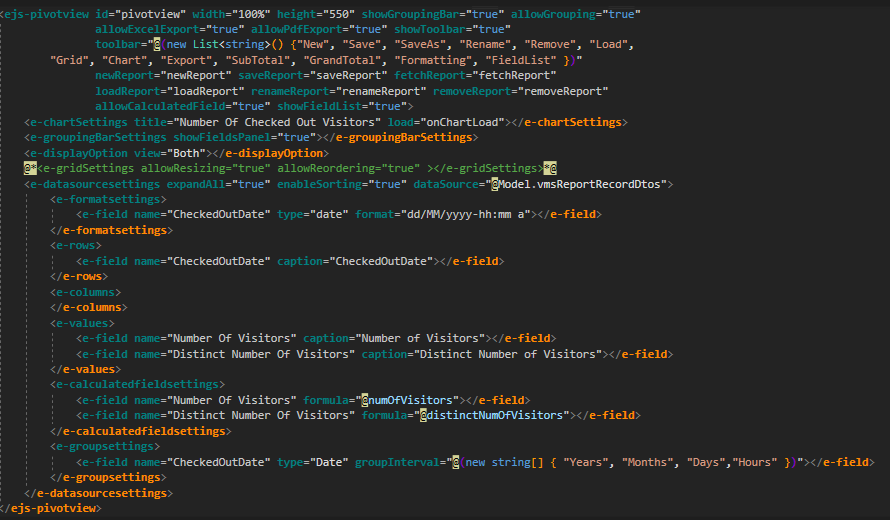Click the "dd/MM/yyyy-hh:mm a" format string
This screenshot has height=520, width=890.
(x=468, y=215)
